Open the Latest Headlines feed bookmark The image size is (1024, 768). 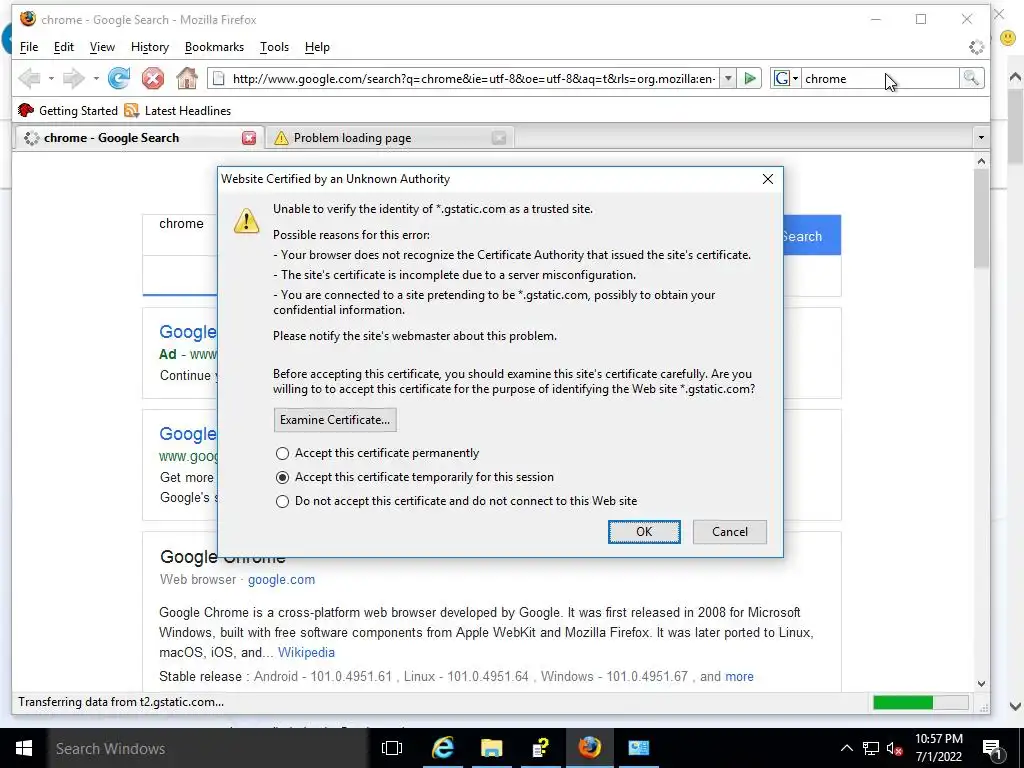[178, 110]
